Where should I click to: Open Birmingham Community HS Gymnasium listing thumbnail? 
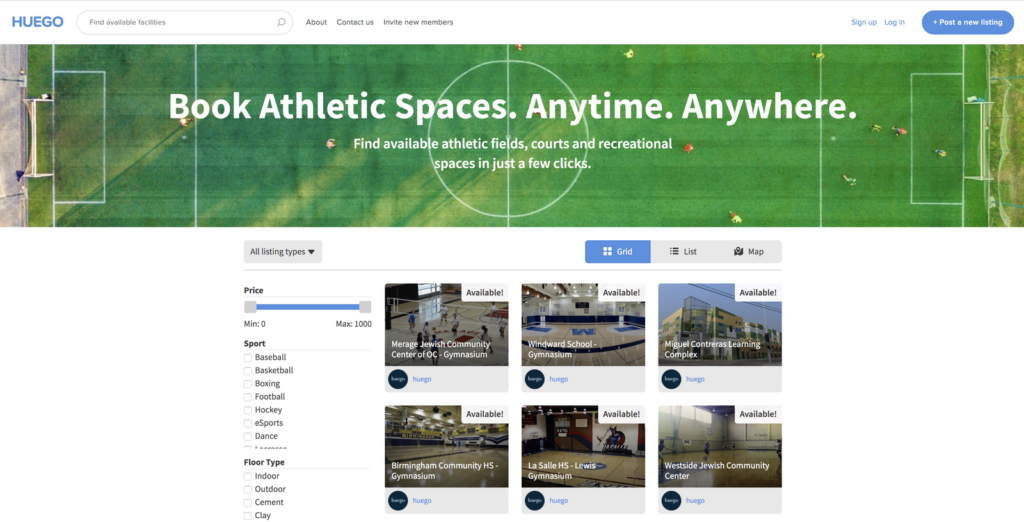pos(447,446)
